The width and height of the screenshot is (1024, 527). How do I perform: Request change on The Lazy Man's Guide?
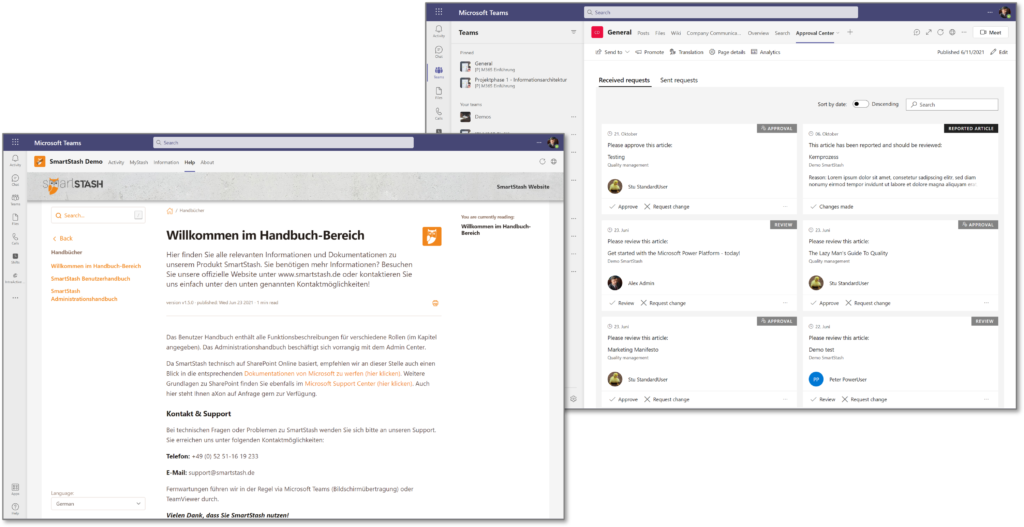[x=868, y=303]
